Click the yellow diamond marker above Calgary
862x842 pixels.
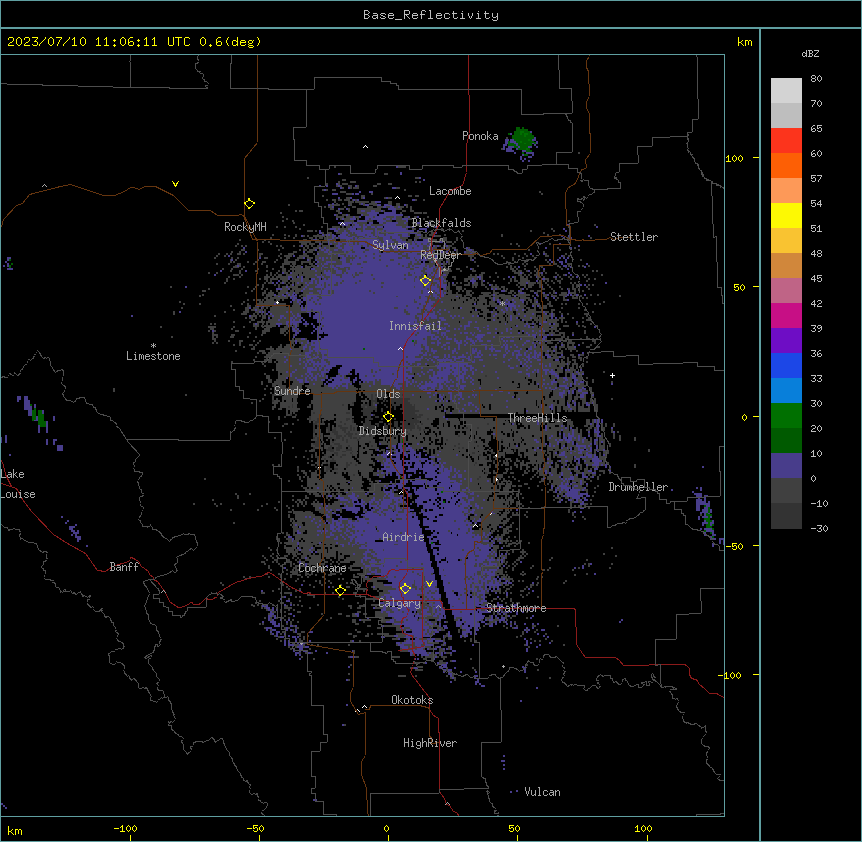point(405,589)
